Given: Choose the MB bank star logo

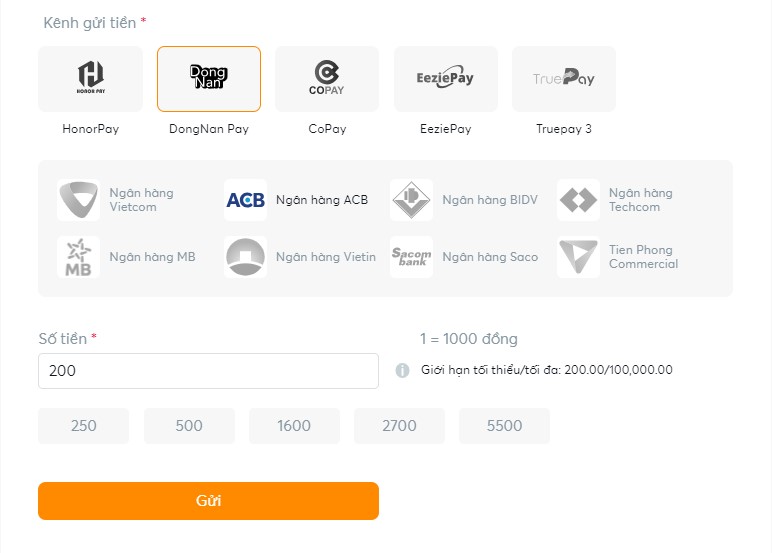Looking at the screenshot, I should [79, 257].
